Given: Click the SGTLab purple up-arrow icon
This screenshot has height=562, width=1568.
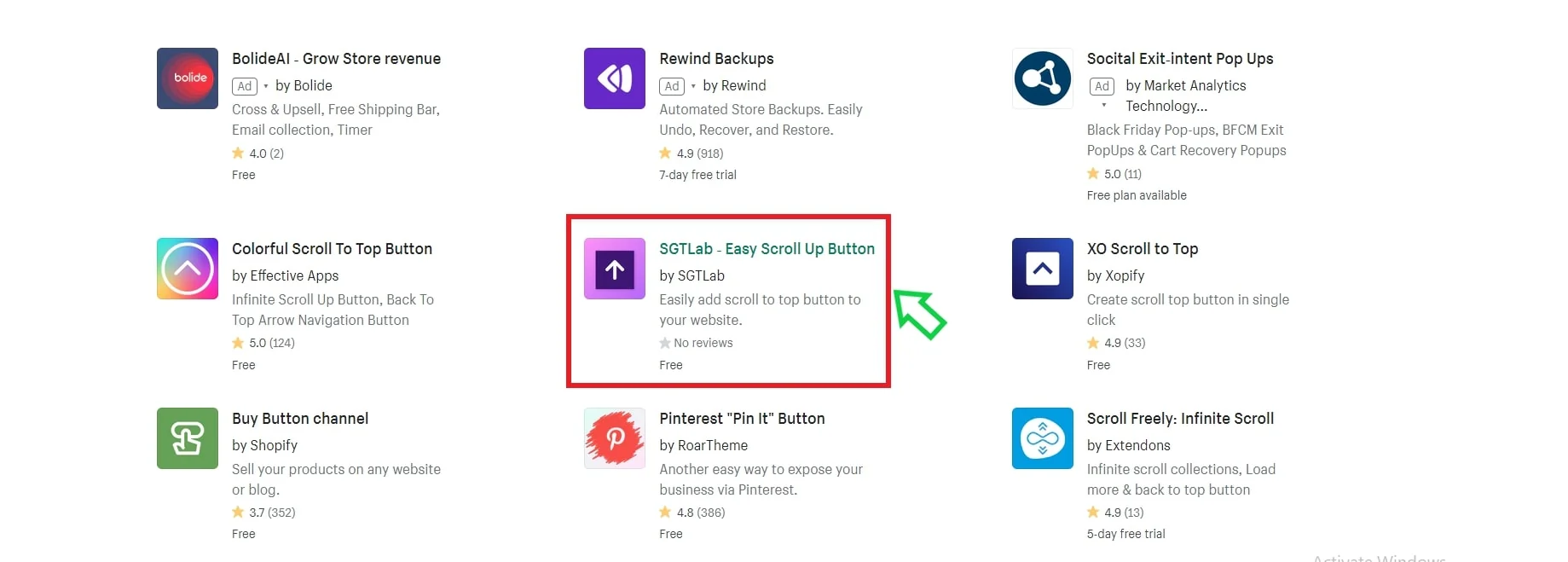Looking at the screenshot, I should (614, 269).
